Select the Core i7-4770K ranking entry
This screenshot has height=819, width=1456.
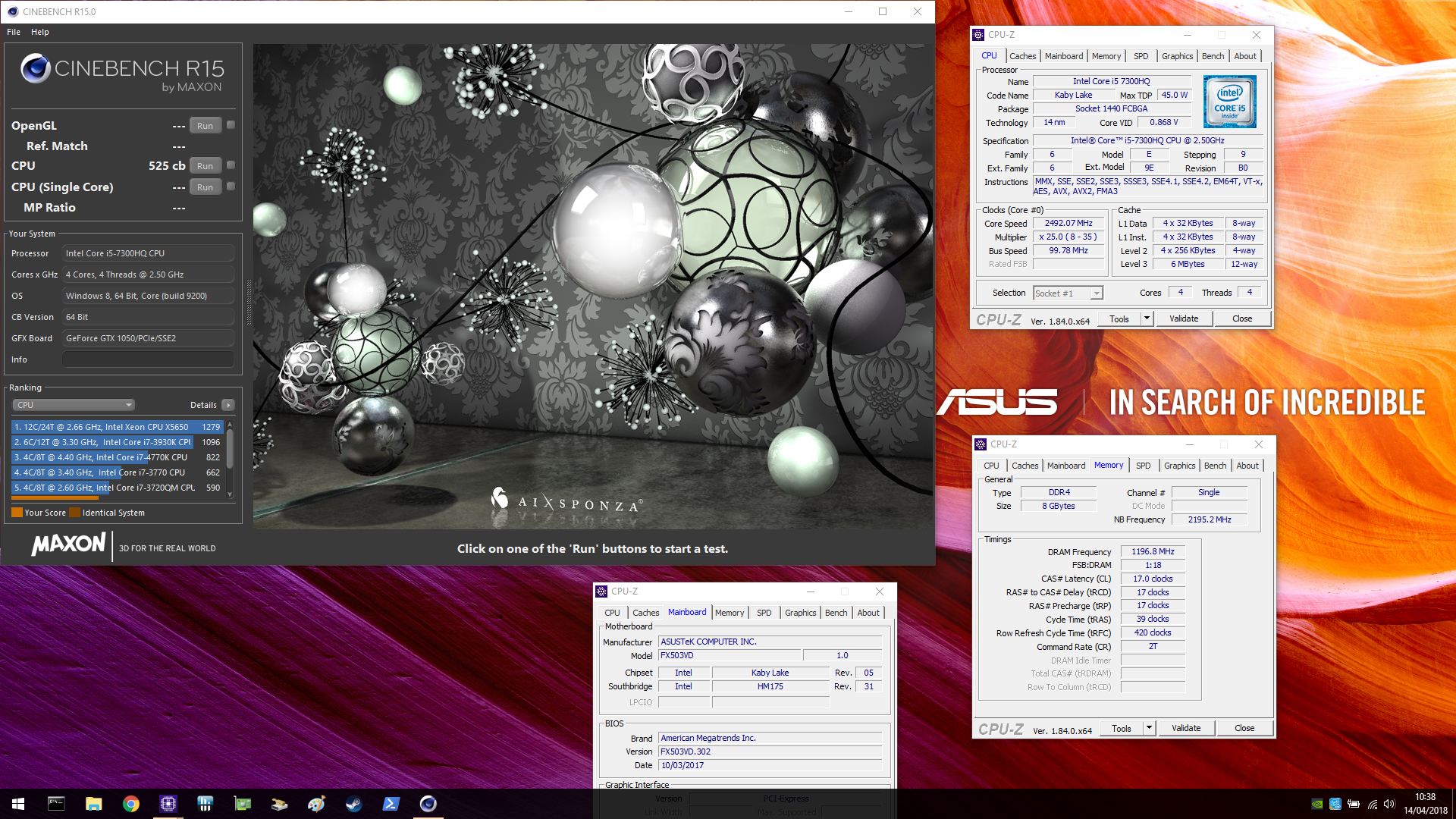pyautogui.click(x=117, y=457)
